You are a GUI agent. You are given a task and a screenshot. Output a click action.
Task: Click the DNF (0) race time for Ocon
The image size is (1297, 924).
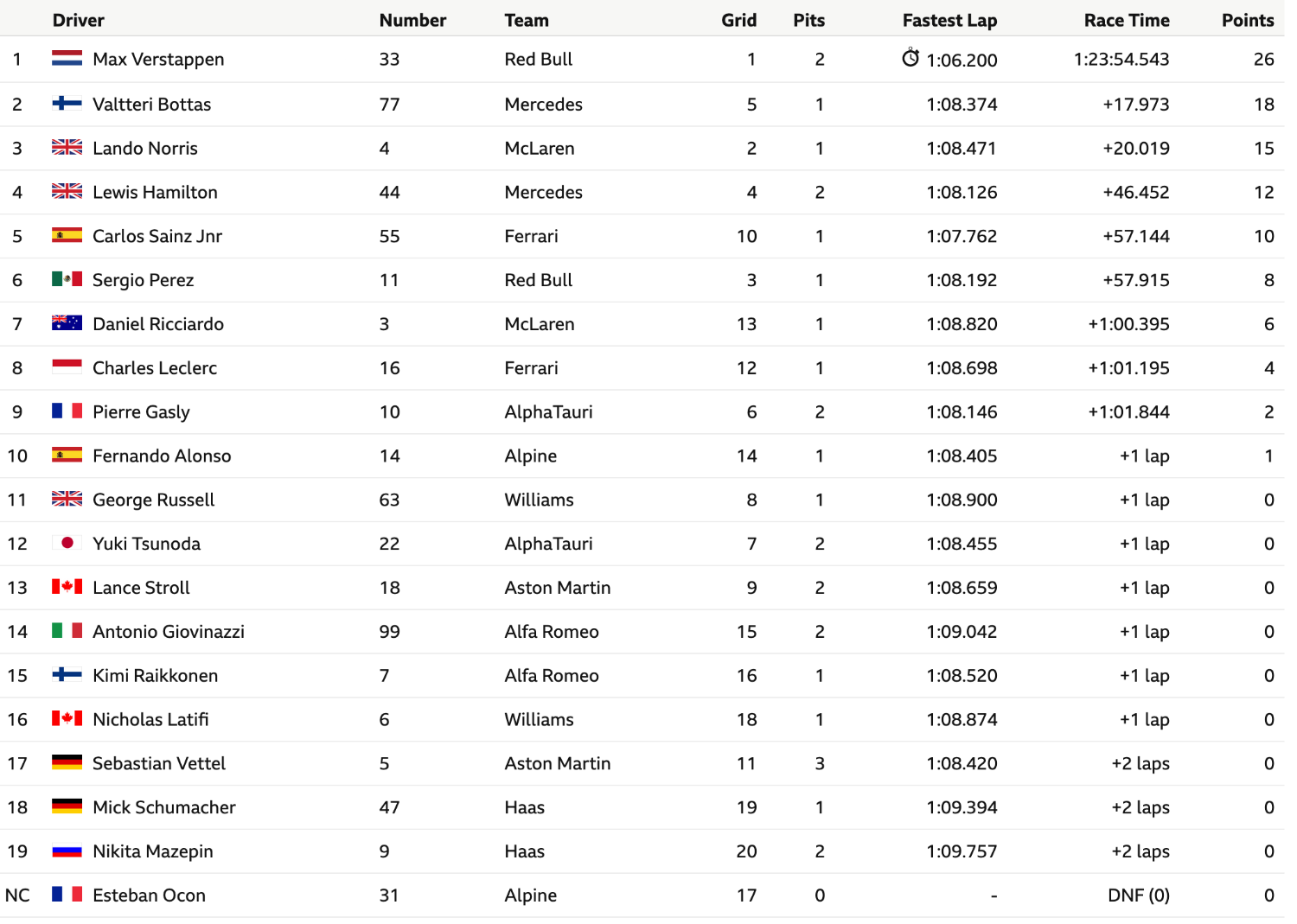coord(1138,895)
